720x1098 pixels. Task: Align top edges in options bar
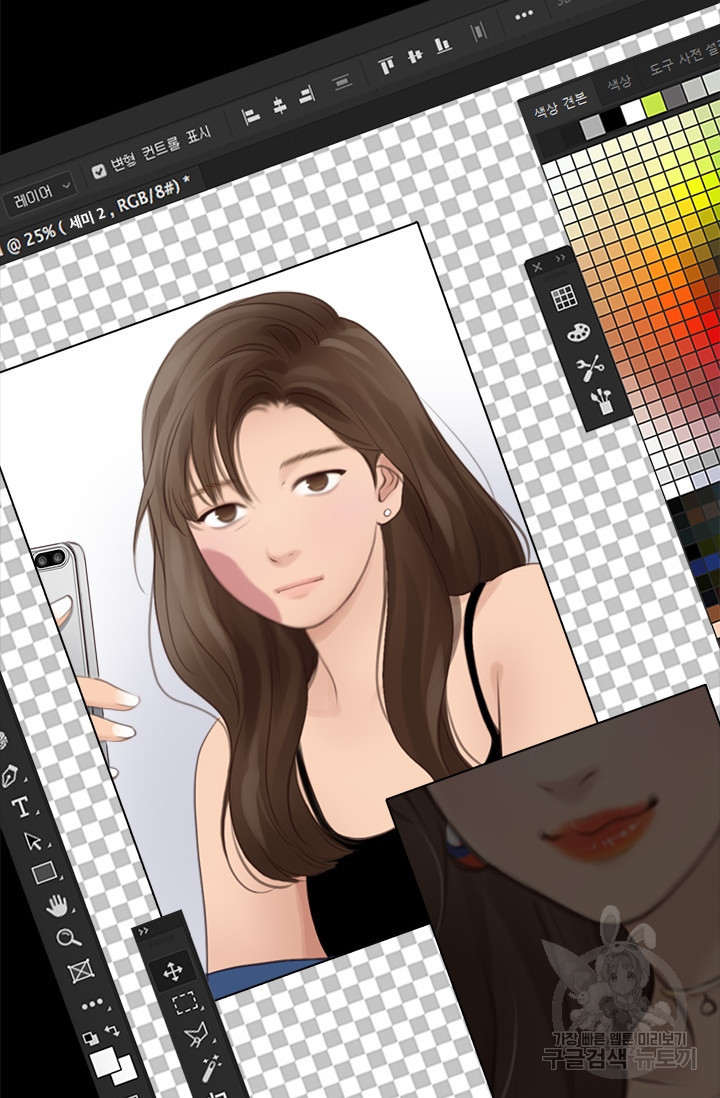(386, 66)
